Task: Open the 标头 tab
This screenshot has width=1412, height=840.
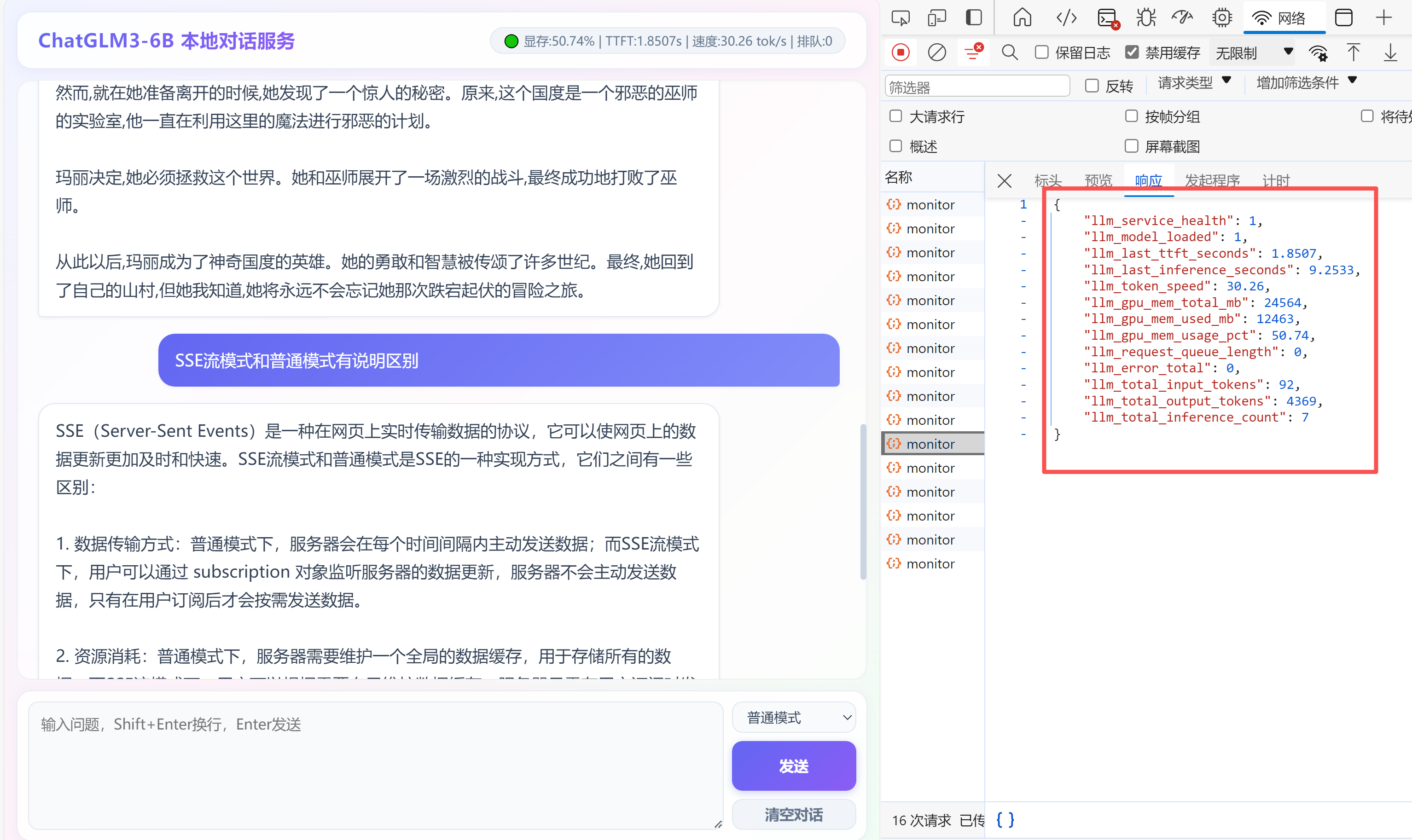Action: point(1048,181)
